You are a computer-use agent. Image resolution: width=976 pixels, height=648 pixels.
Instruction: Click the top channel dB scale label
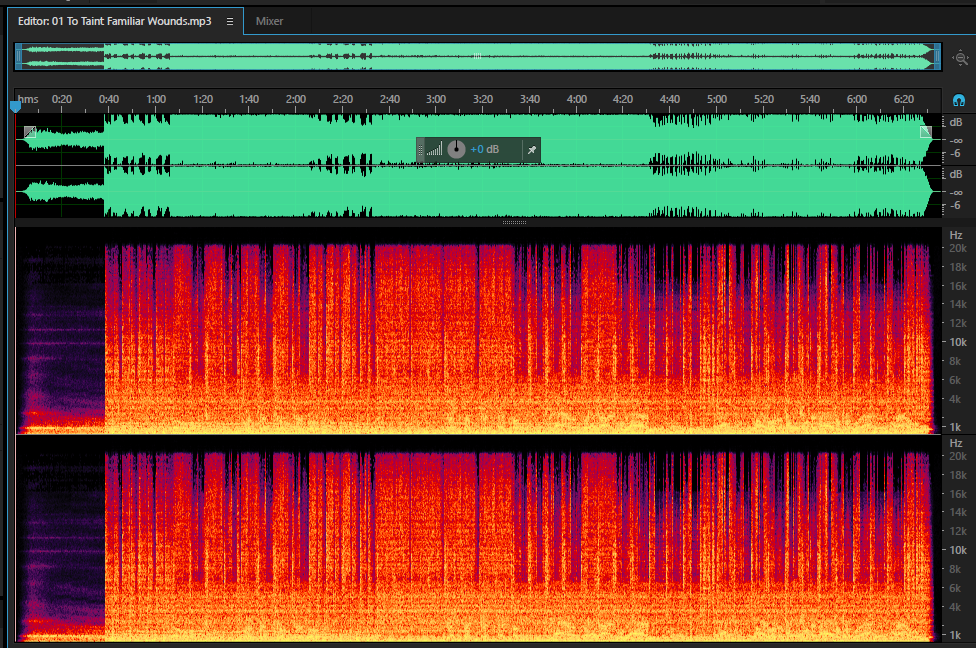click(955, 123)
